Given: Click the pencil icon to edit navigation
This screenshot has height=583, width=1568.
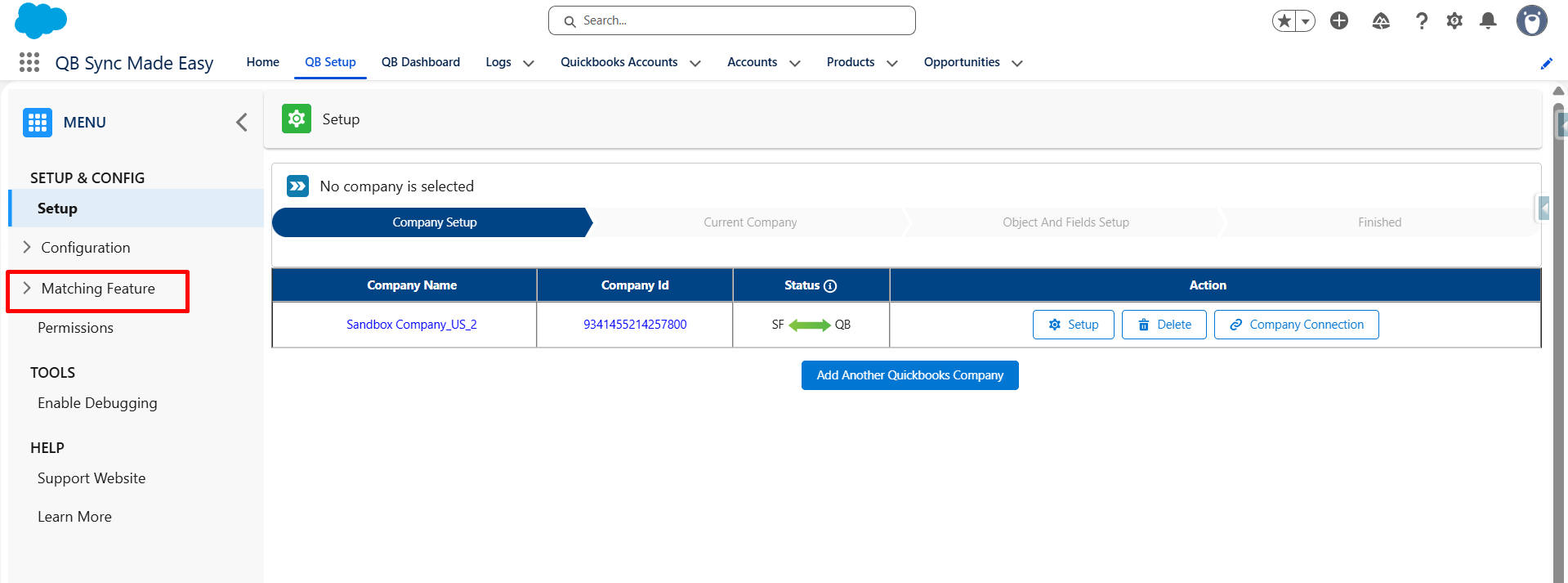Looking at the screenshot, I should (1546, 63).
